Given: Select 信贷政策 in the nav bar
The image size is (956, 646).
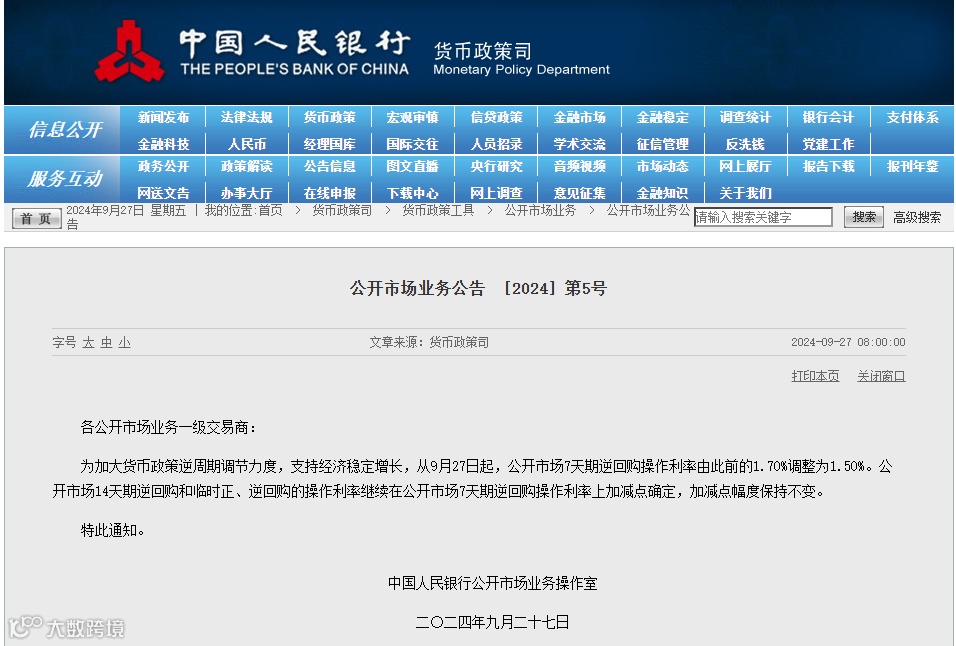Looking at the screenshot, I should pos(496,118).
